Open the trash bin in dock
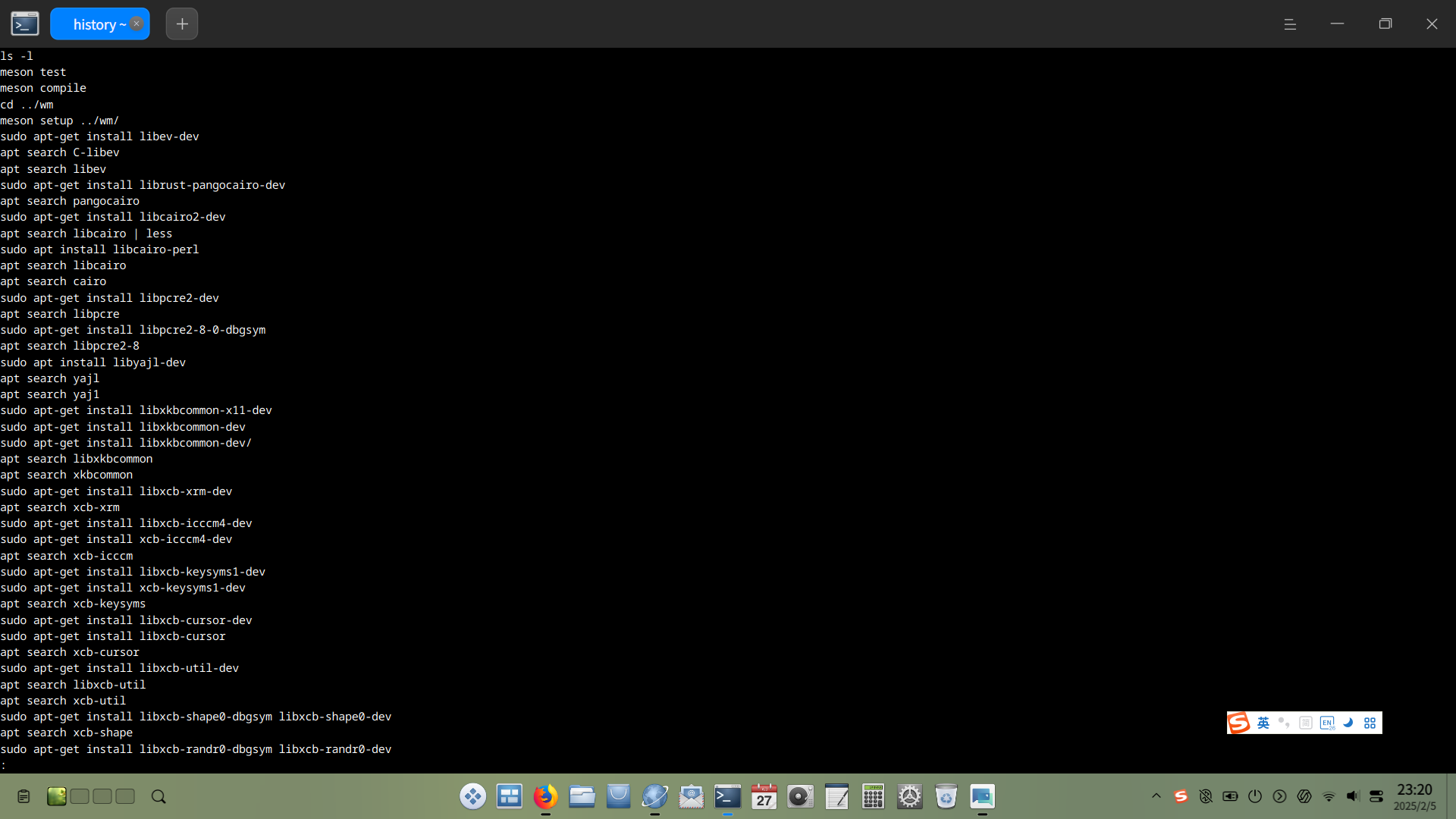 coord(946,796)
